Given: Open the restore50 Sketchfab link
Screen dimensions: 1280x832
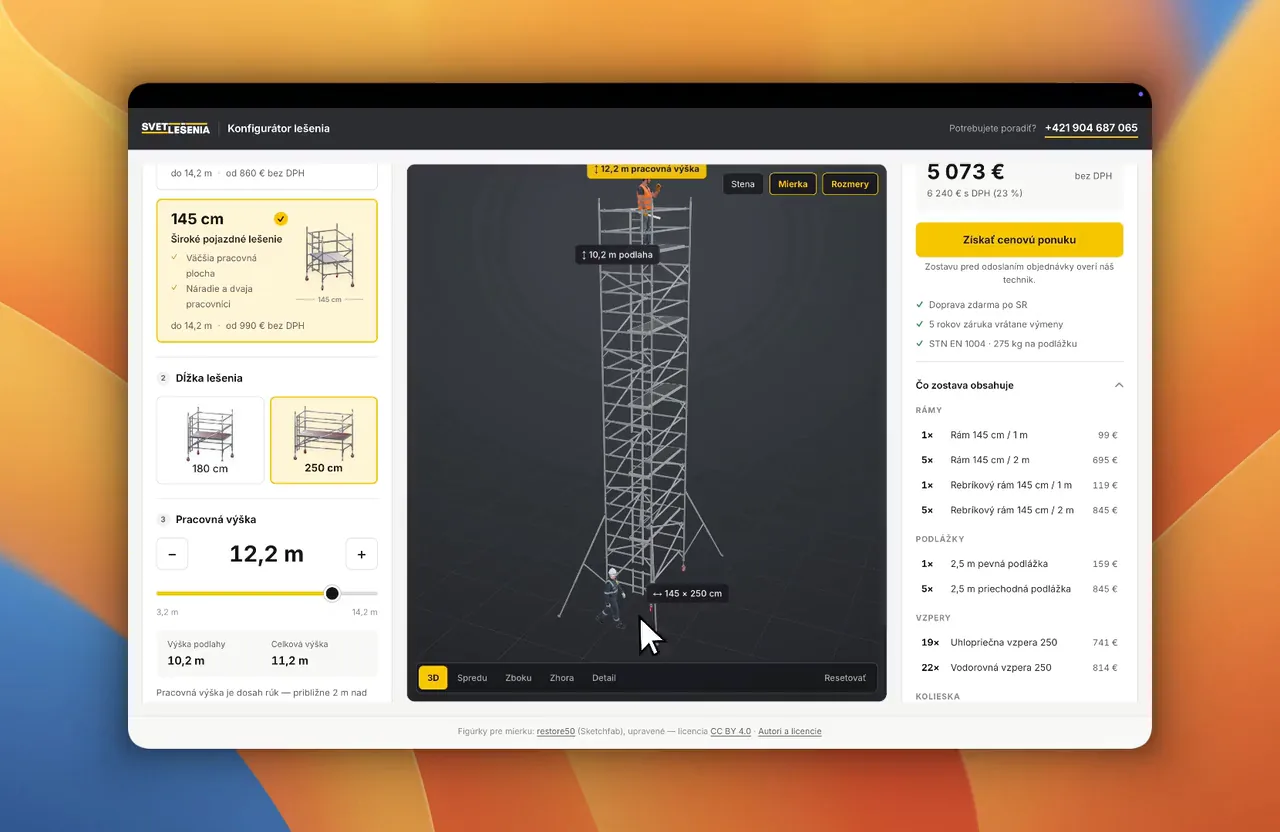Looking at the screenshot, I should point(556,732).
